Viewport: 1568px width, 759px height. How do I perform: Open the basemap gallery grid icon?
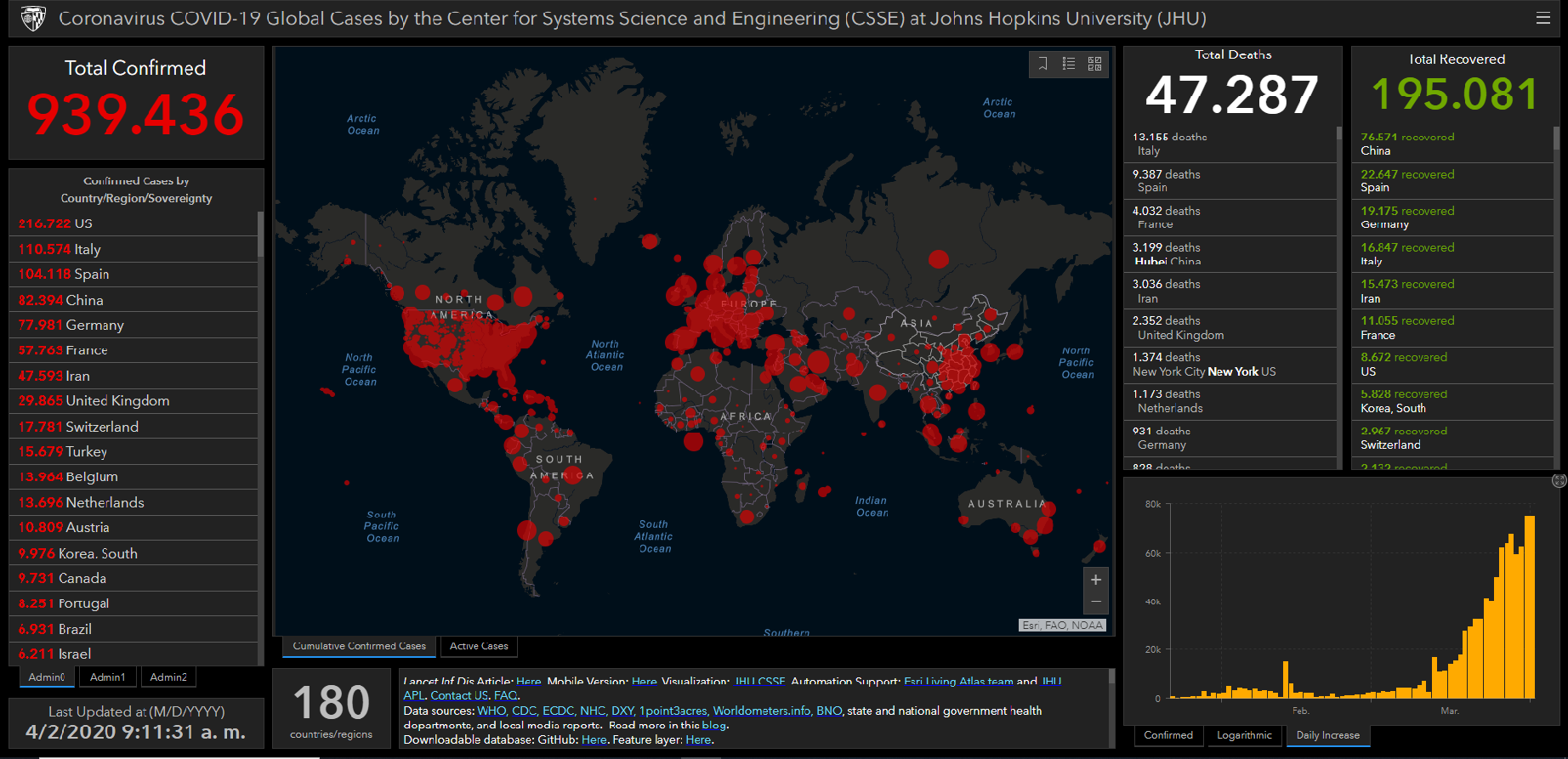point(1095,64)
